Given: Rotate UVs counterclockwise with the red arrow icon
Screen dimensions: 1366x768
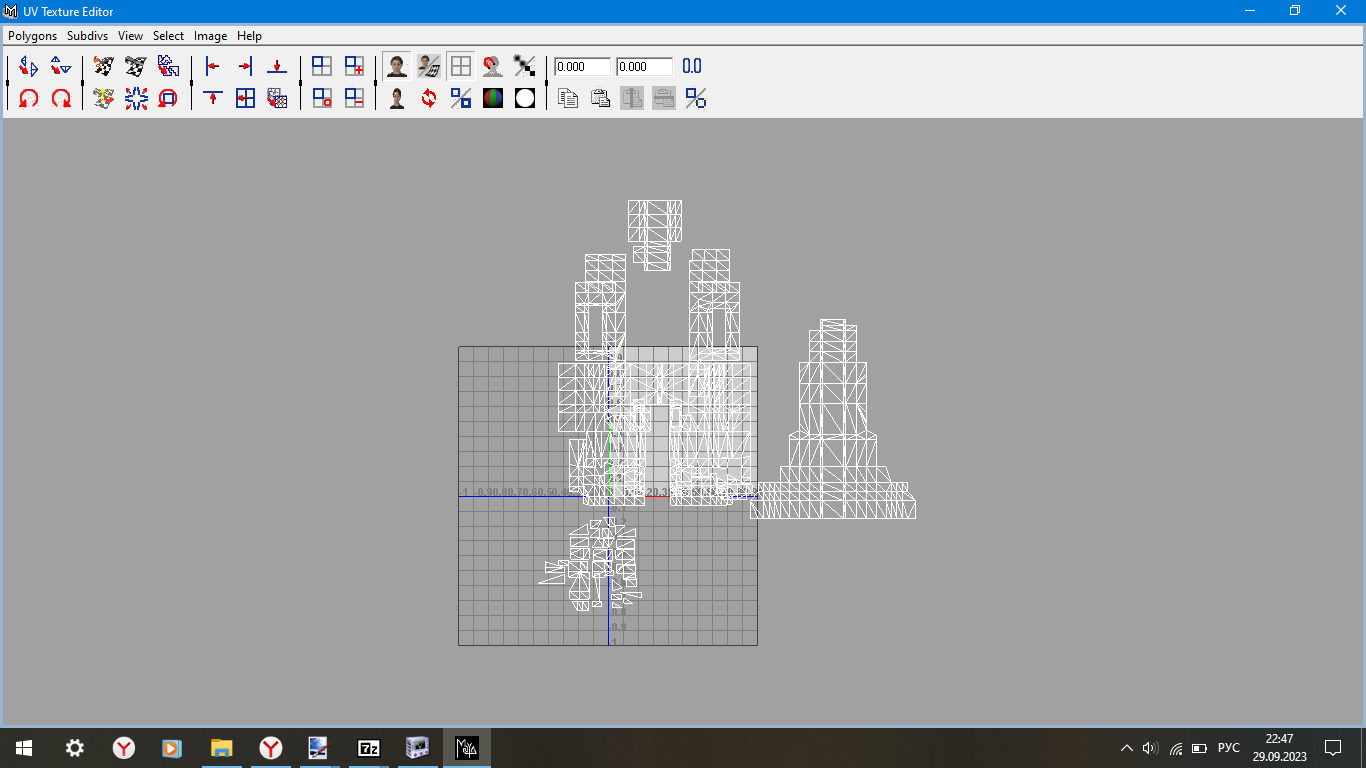Looking at the screenshot, I should point(29,98).
